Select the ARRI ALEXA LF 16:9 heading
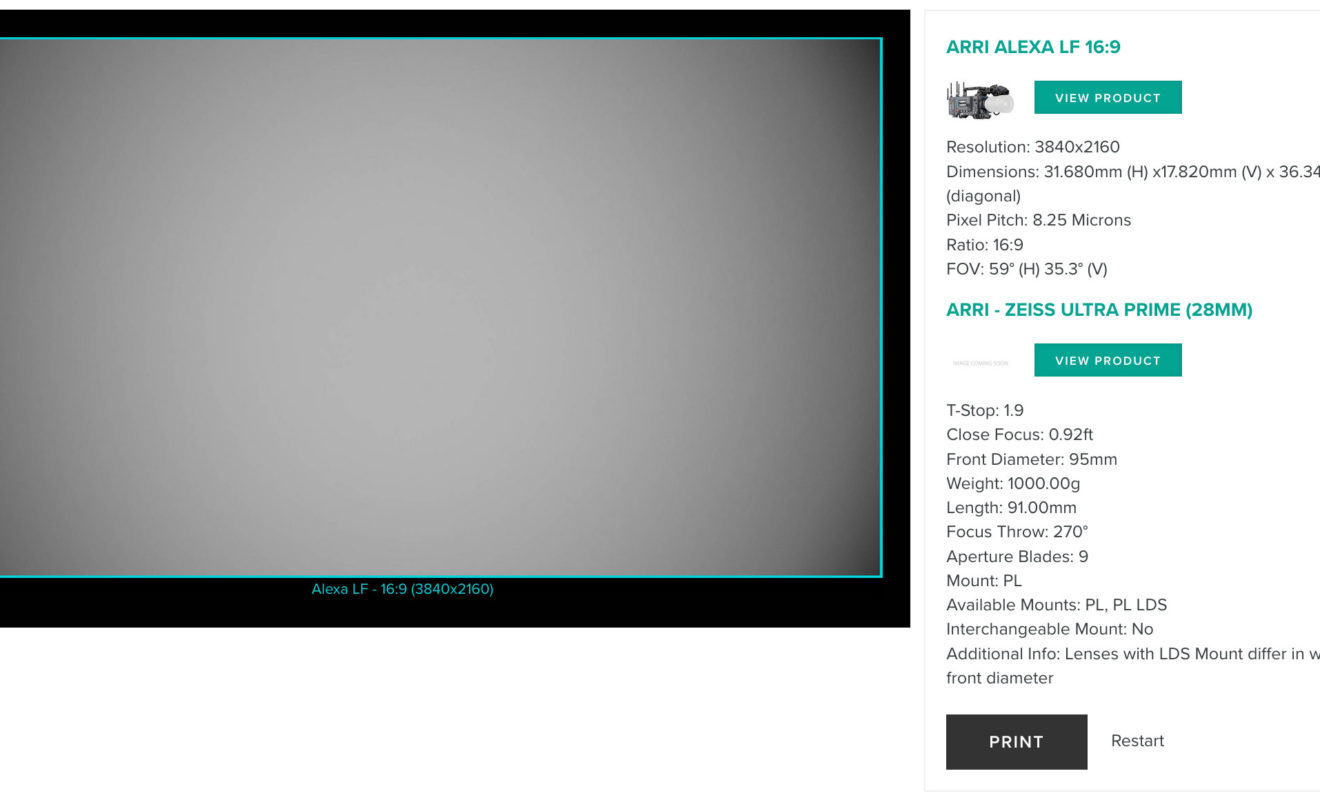 click(1033, 47)
